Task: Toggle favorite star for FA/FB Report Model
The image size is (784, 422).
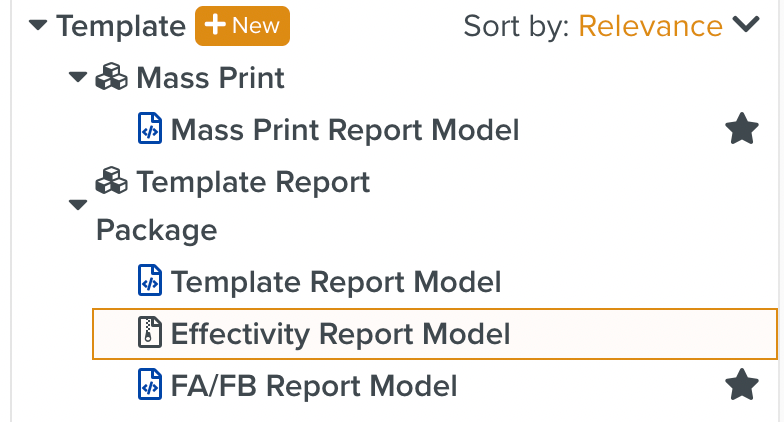Action: point(741,385)
